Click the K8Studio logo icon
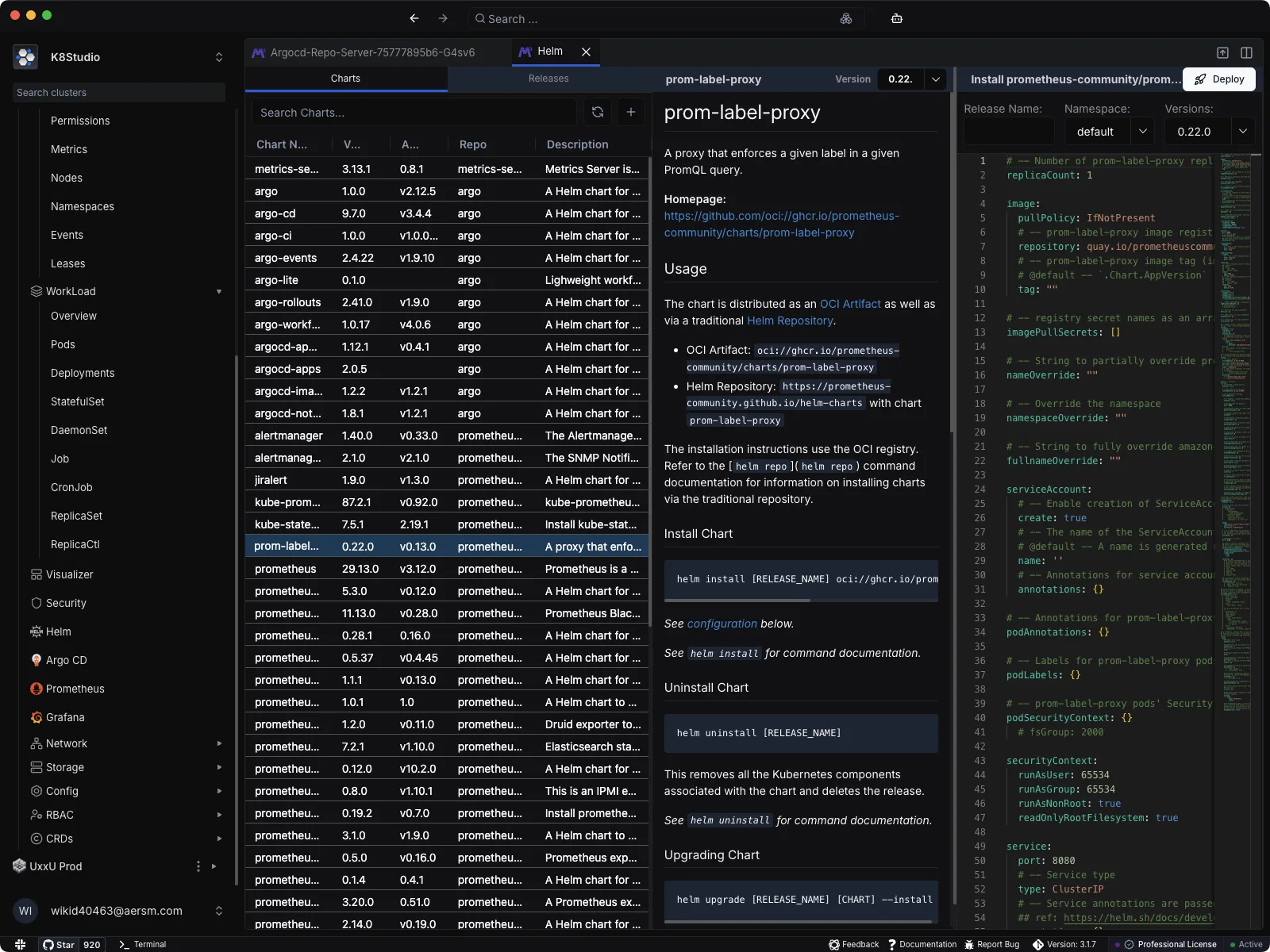This screenshot has width=1270, height=952. pos(25,57)
